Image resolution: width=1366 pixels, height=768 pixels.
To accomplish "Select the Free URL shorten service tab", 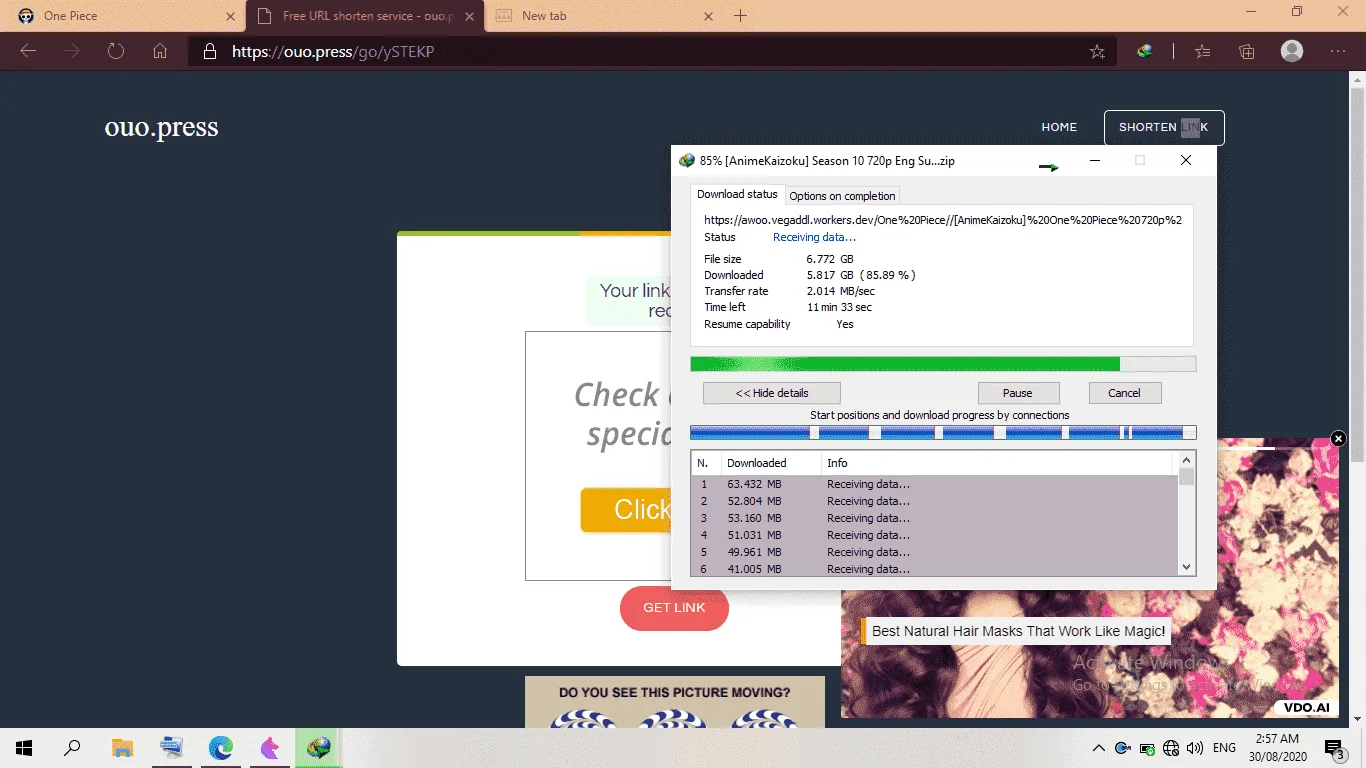I will pos(365,16).
